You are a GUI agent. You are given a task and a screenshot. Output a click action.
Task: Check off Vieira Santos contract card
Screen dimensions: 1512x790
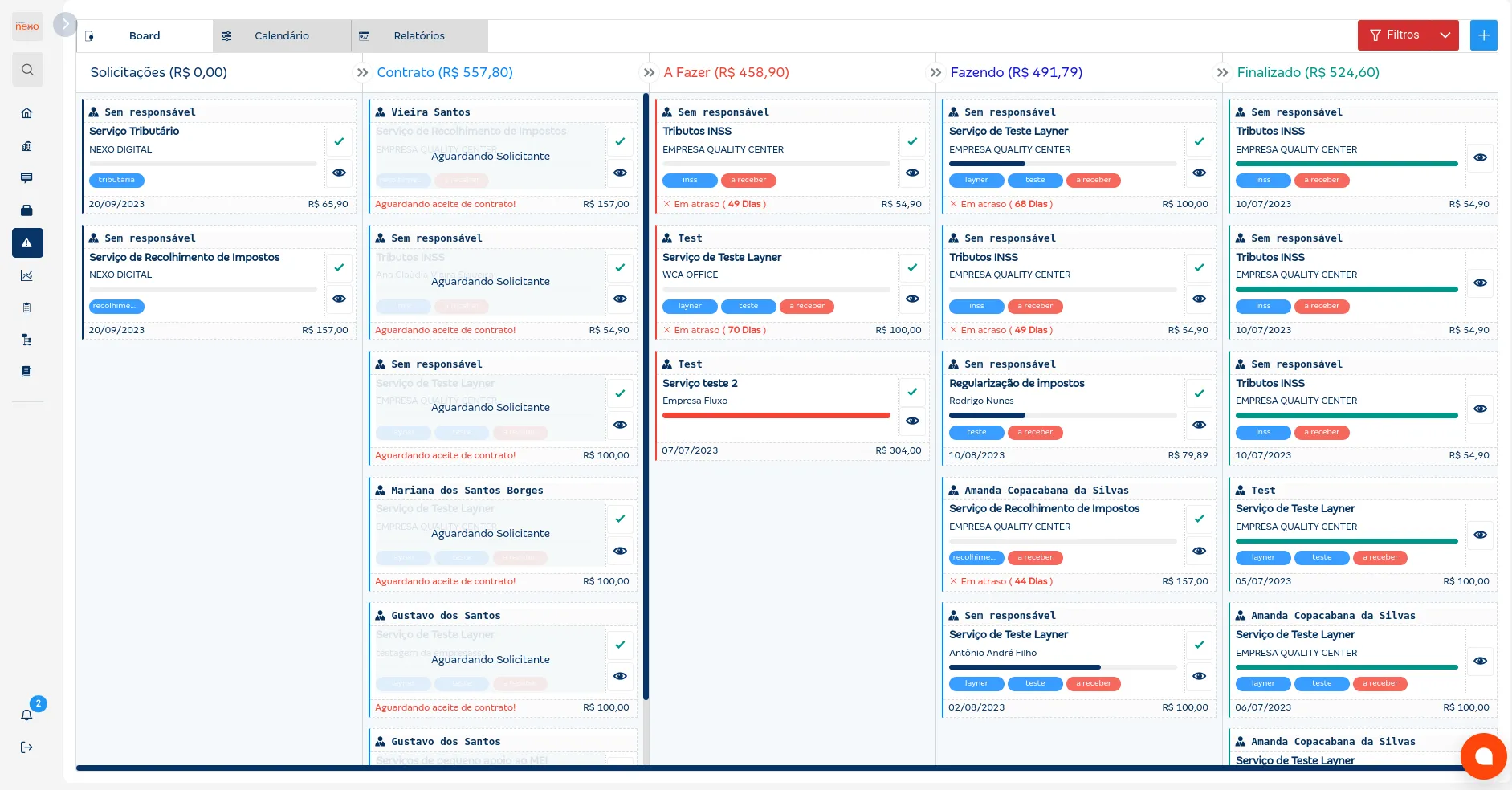click(620, 141)
